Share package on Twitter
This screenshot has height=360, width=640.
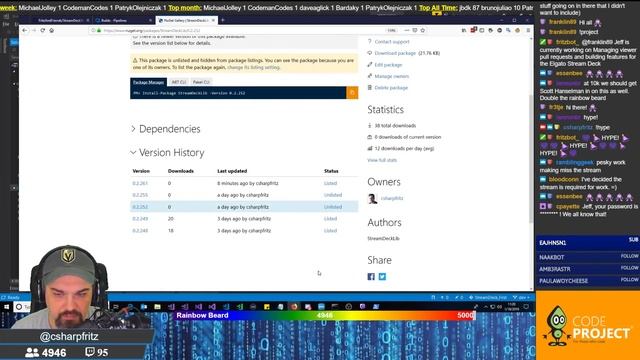pyautogui.click(x=382, y=277)
